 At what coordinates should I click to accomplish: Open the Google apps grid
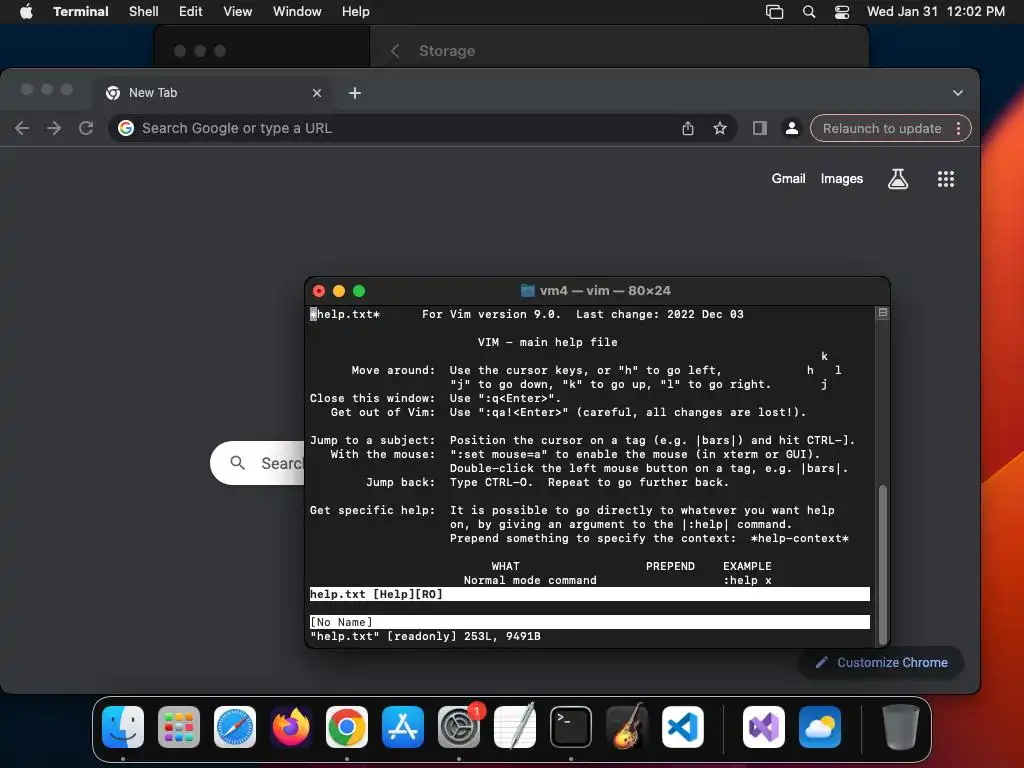[x=946, y=178]
